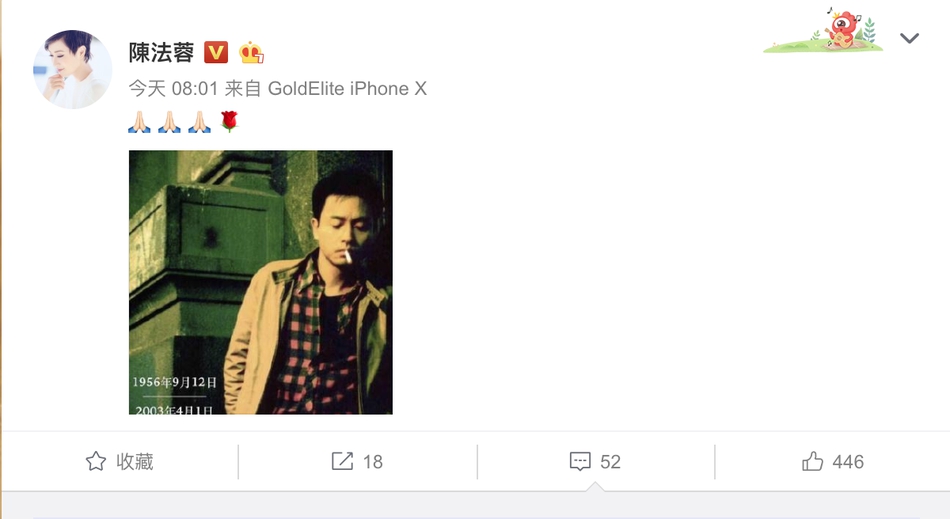Click the username 陳法蓉
Screen dimensions: 950x519
click(x=161, y=53)
